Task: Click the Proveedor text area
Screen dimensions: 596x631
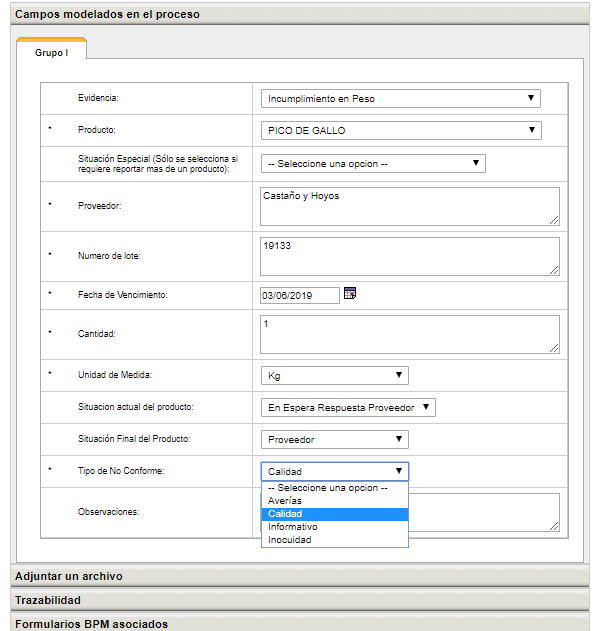Action: (410, 206)
